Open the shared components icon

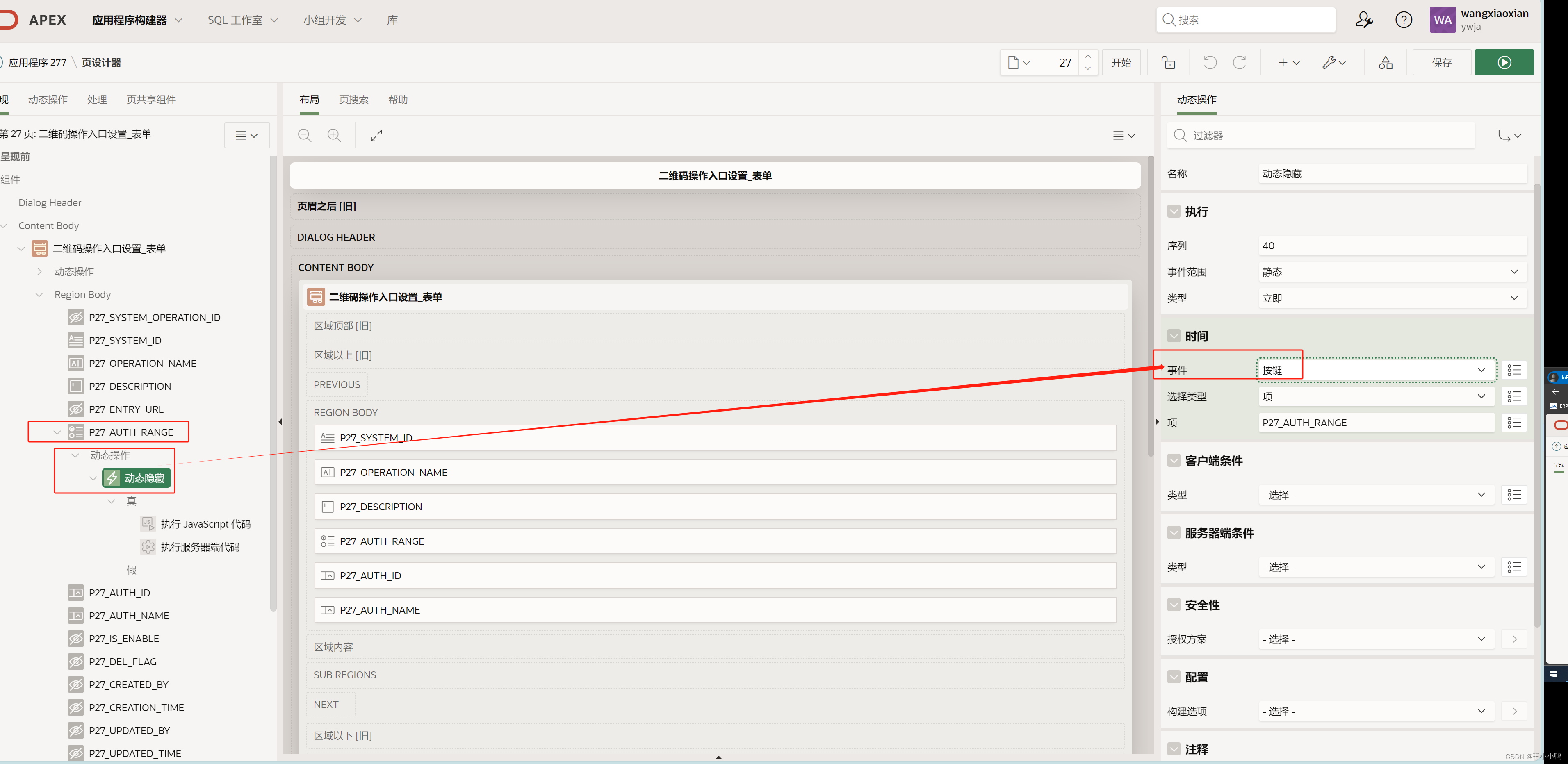click(x=1386, y=63)
